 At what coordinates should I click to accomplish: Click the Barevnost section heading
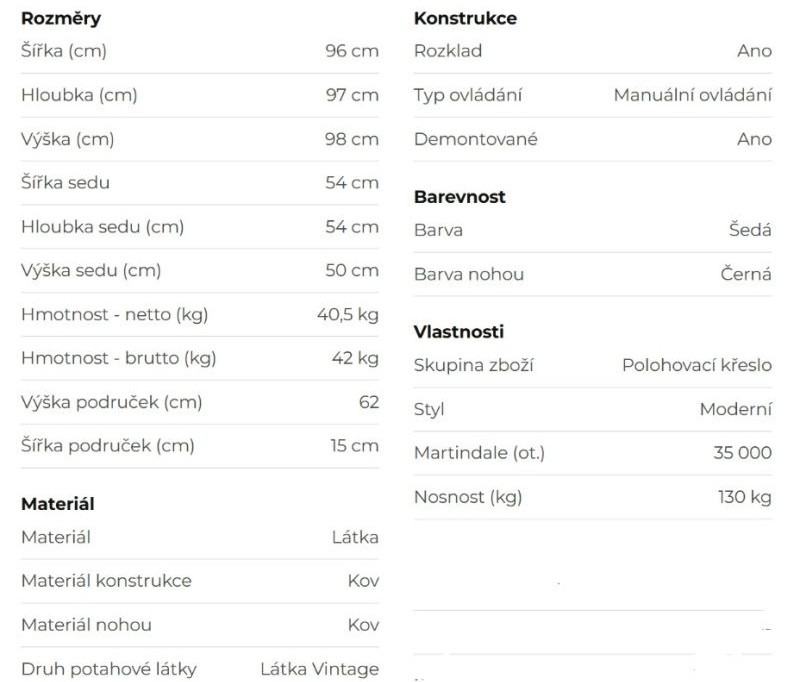[x=460, y=197]
